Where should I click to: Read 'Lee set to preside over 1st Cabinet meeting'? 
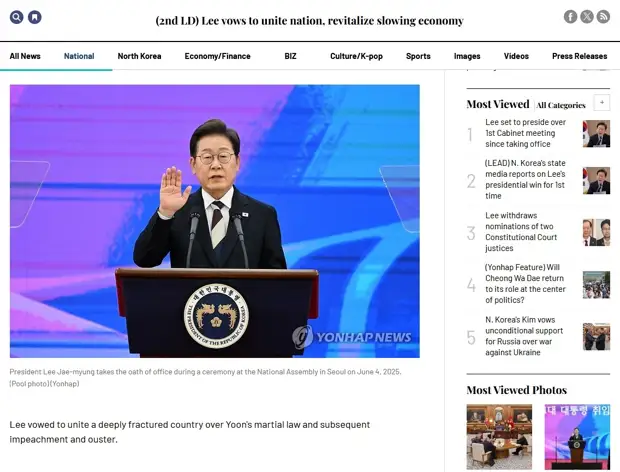525,133
